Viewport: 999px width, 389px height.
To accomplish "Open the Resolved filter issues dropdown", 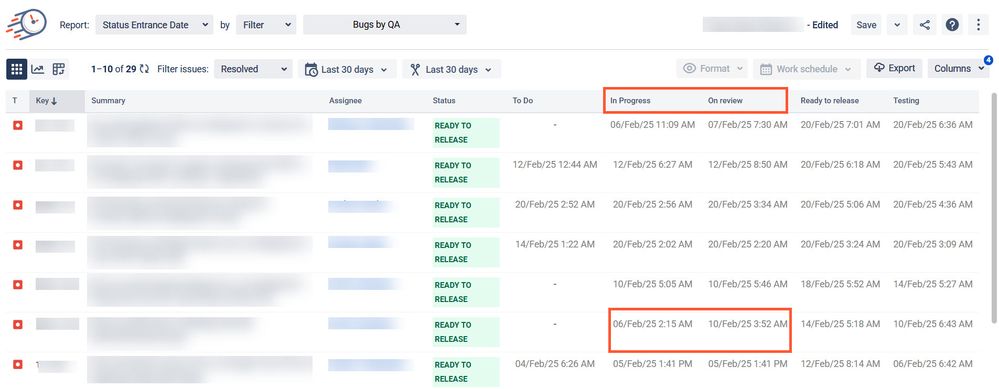I will tap(253, 69).
